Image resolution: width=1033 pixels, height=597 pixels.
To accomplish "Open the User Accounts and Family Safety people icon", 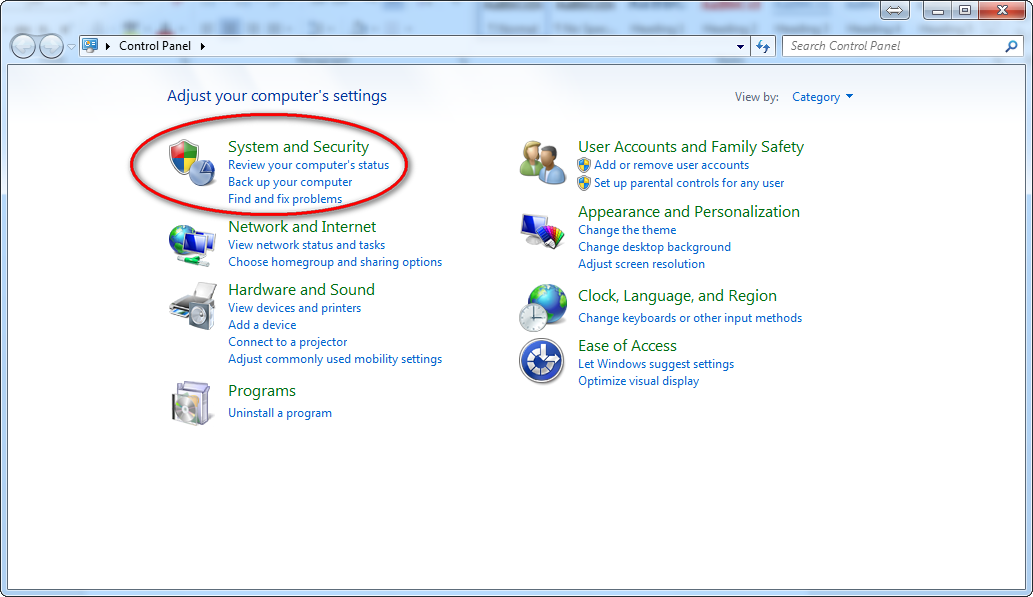I will [542, 163].
